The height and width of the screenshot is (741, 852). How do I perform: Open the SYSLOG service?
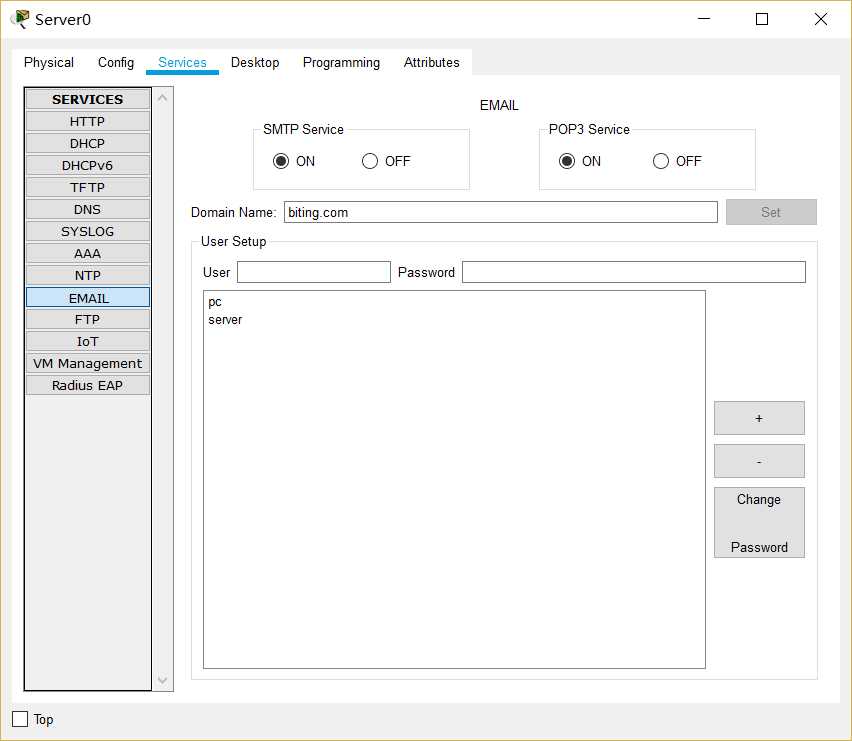click(87, 231)
